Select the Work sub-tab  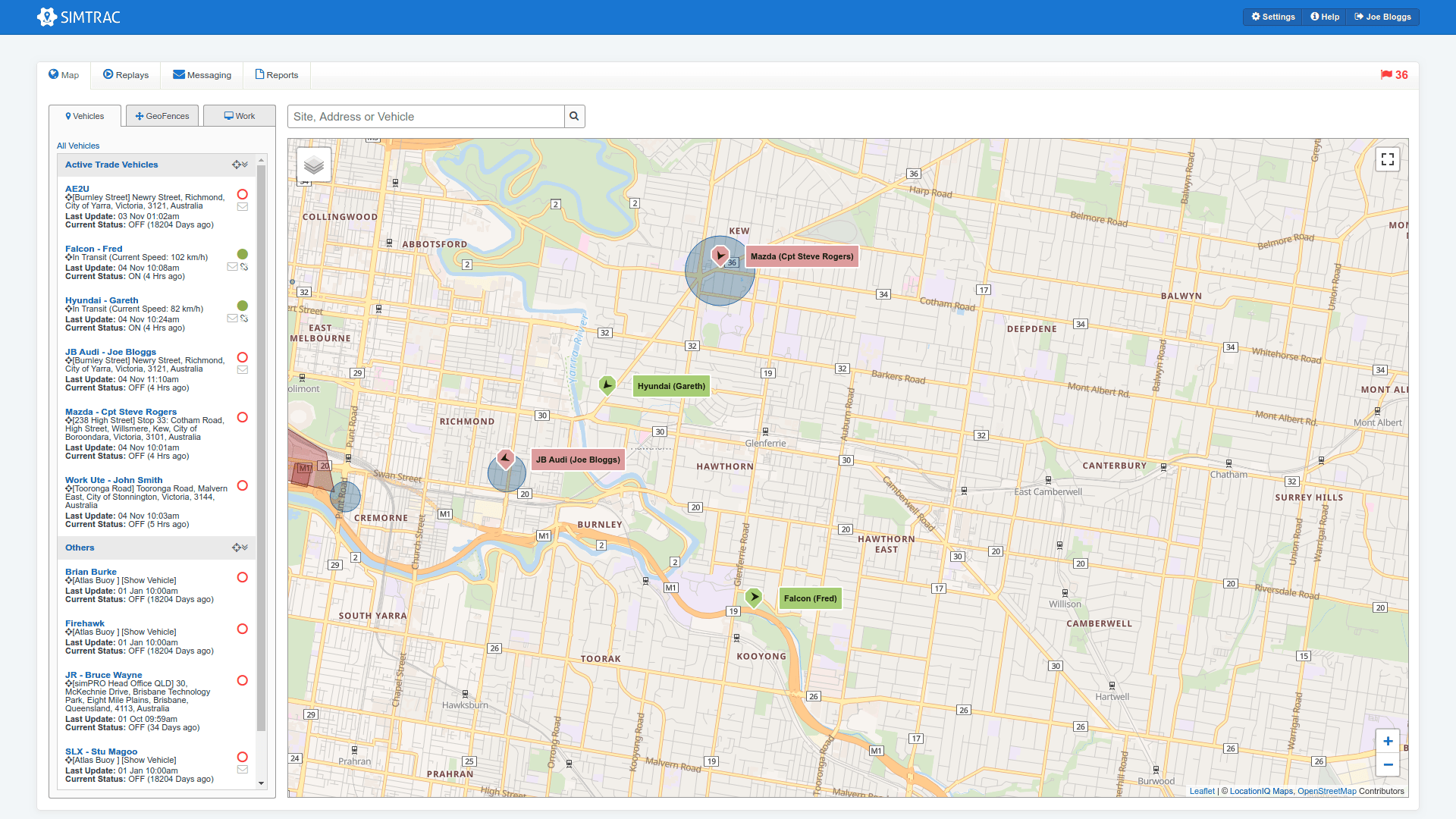click(x=240, y=116)
